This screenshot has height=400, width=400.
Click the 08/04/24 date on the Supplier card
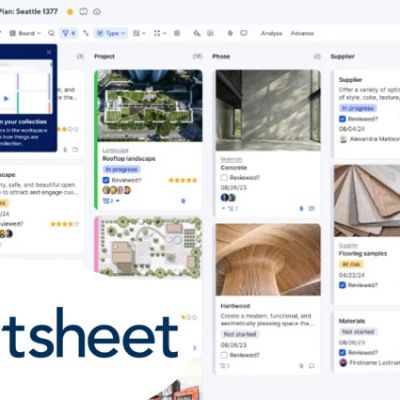pyautogui.click(x=352, y=129)
